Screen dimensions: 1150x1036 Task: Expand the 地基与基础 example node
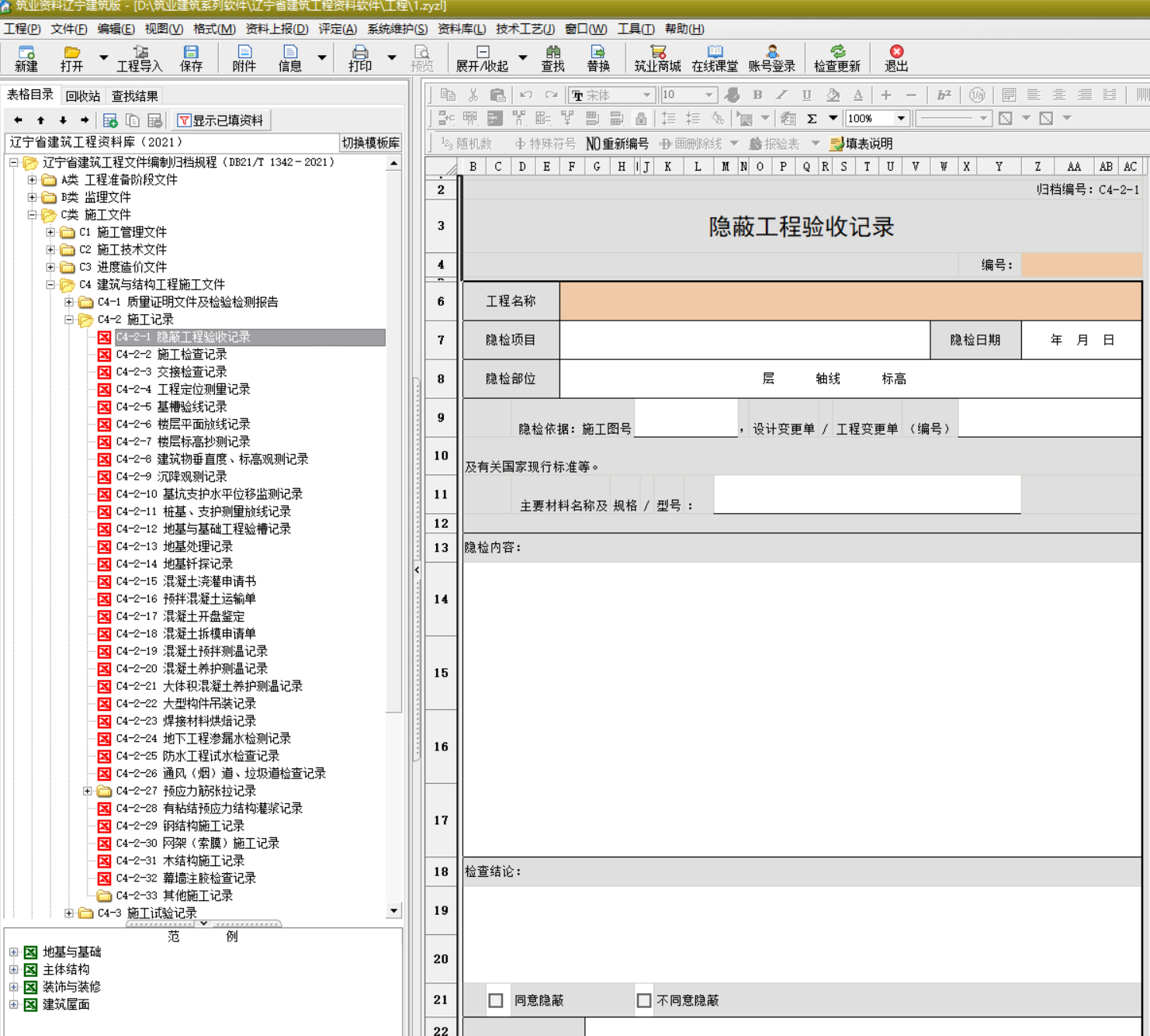[13, 952]
